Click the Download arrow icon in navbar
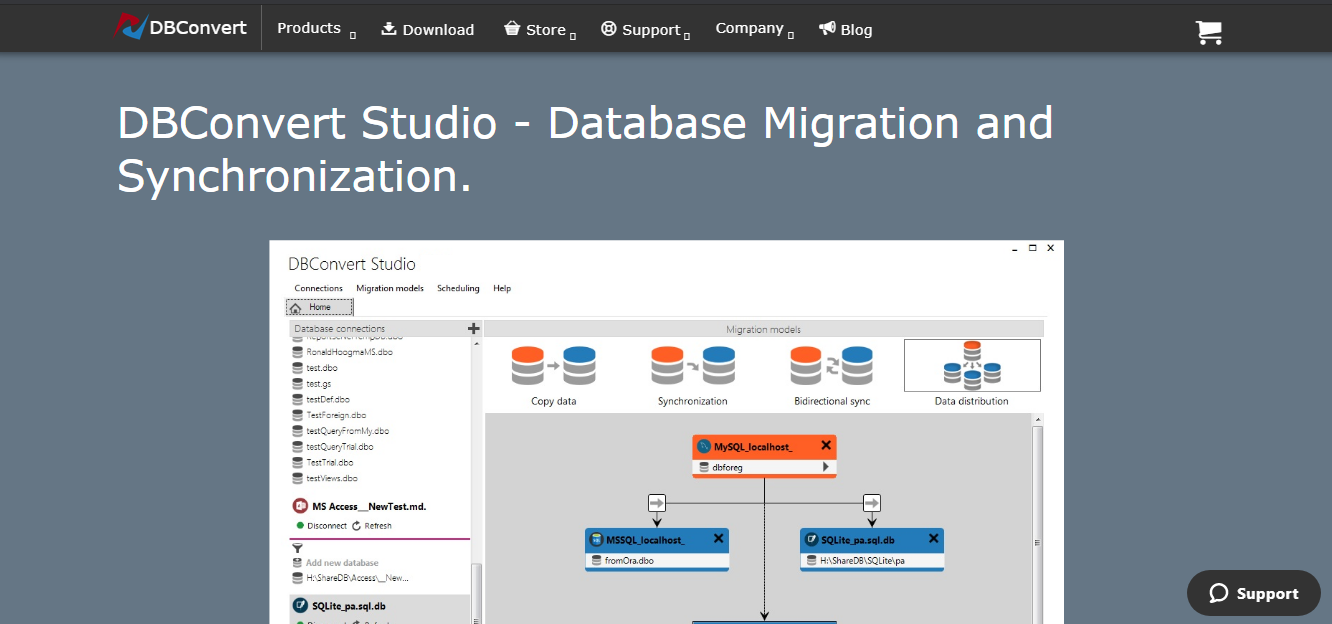 pos(389,29)
